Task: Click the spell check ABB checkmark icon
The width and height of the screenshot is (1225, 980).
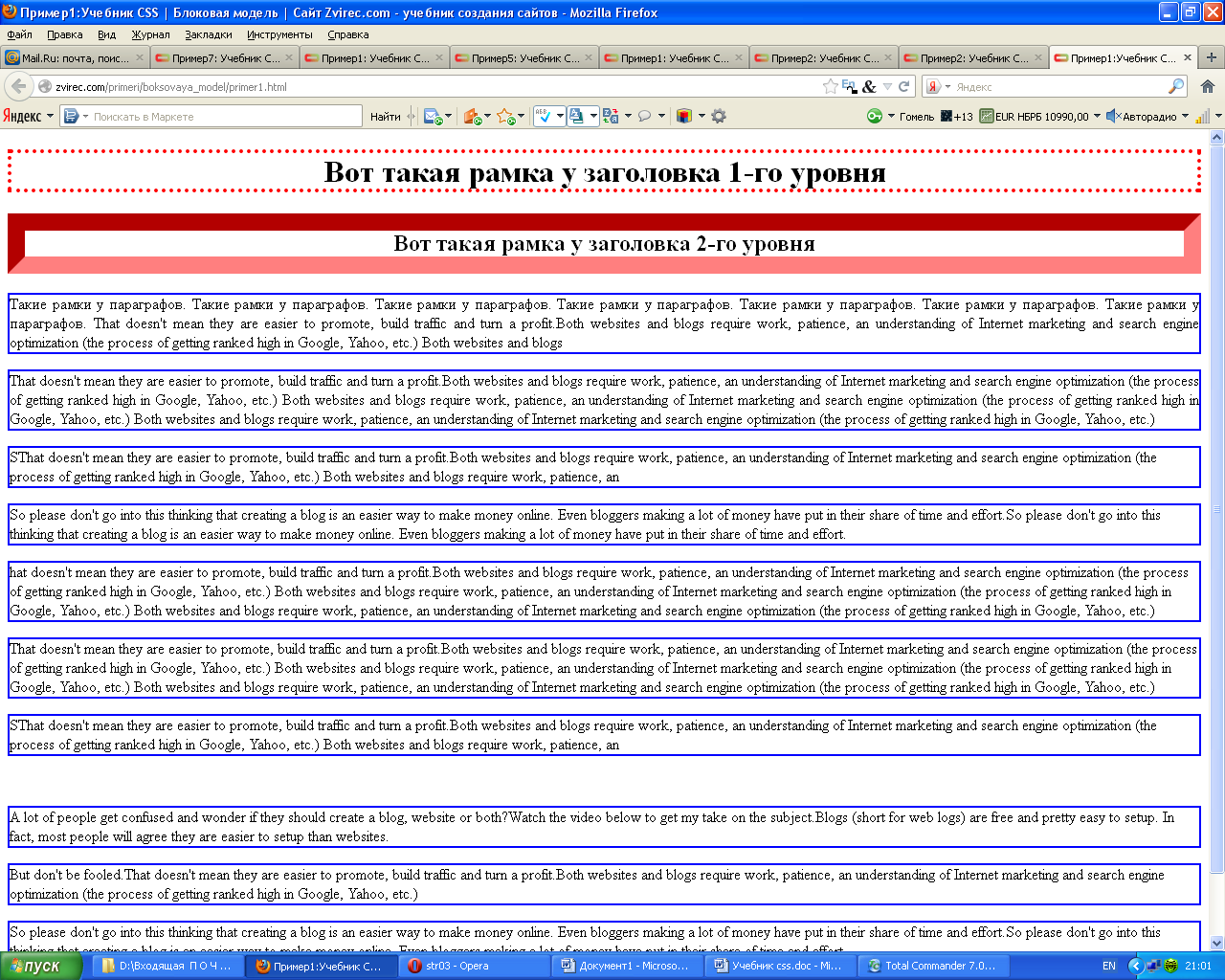Action: pyautogui.click(x=544, y=116)
